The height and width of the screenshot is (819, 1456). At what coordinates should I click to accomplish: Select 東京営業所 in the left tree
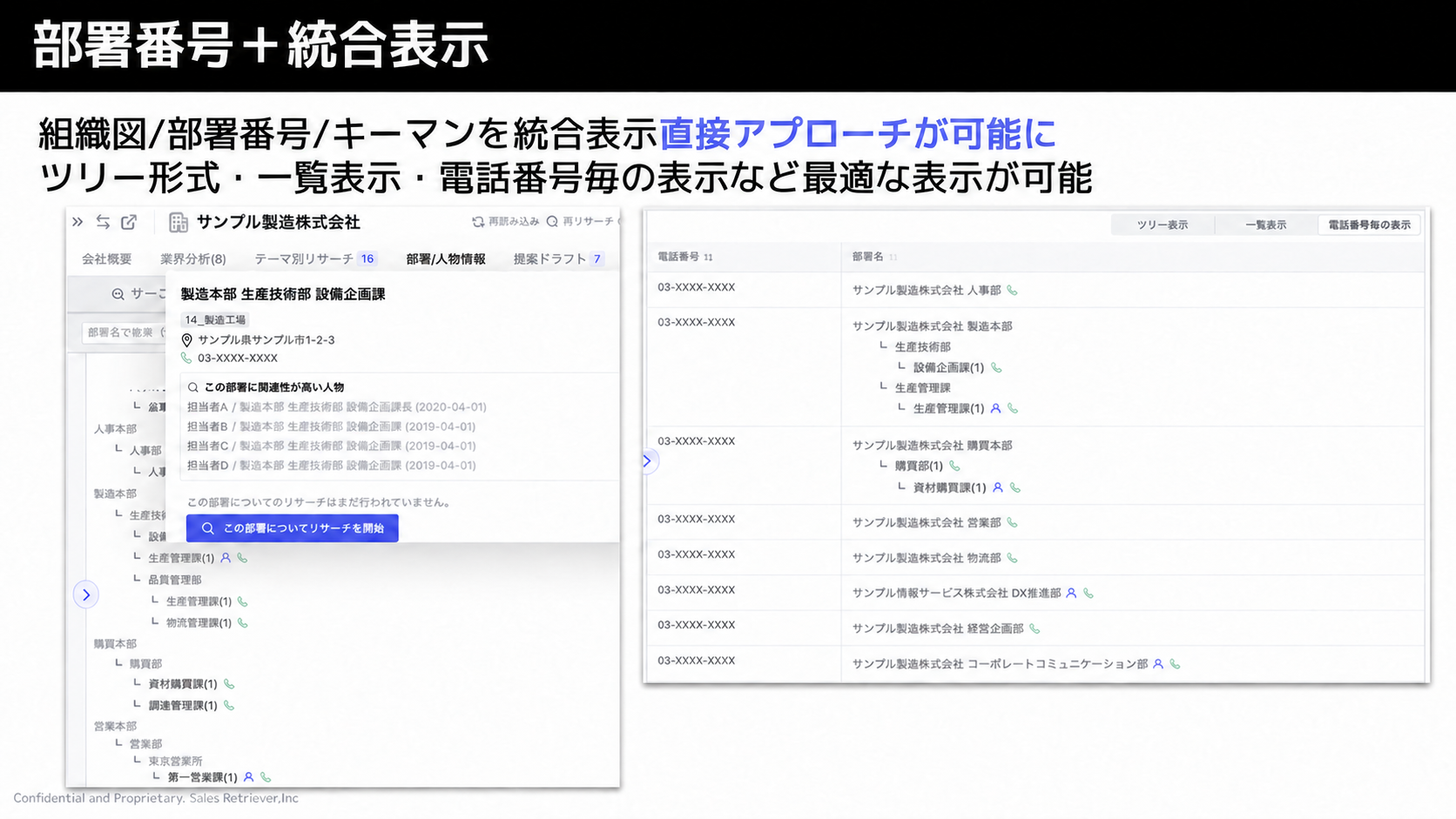[x=175, y=761]
